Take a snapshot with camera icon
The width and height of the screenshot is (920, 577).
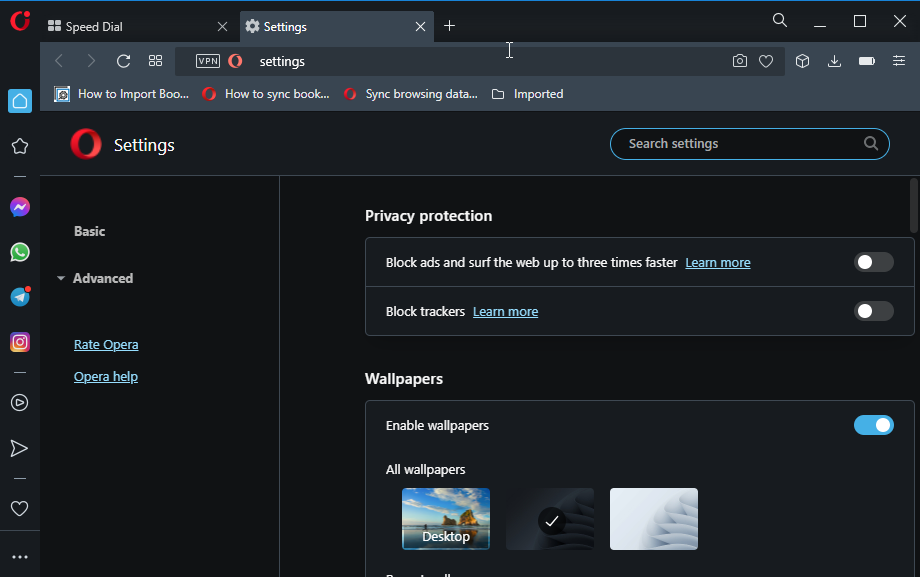740,61
